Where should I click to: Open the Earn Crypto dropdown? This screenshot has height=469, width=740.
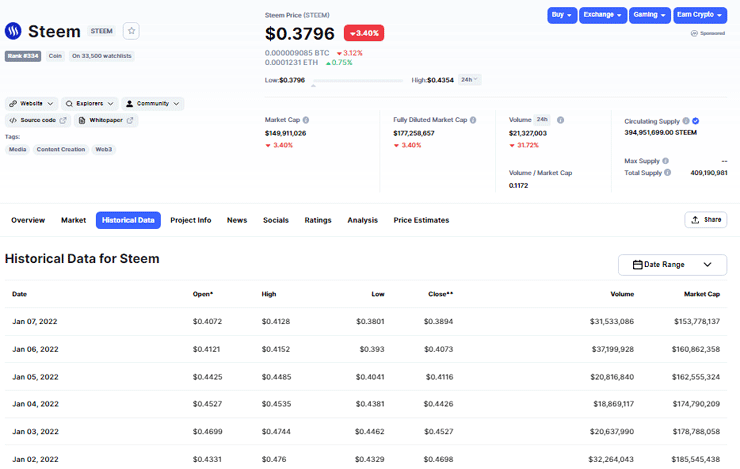700,15
